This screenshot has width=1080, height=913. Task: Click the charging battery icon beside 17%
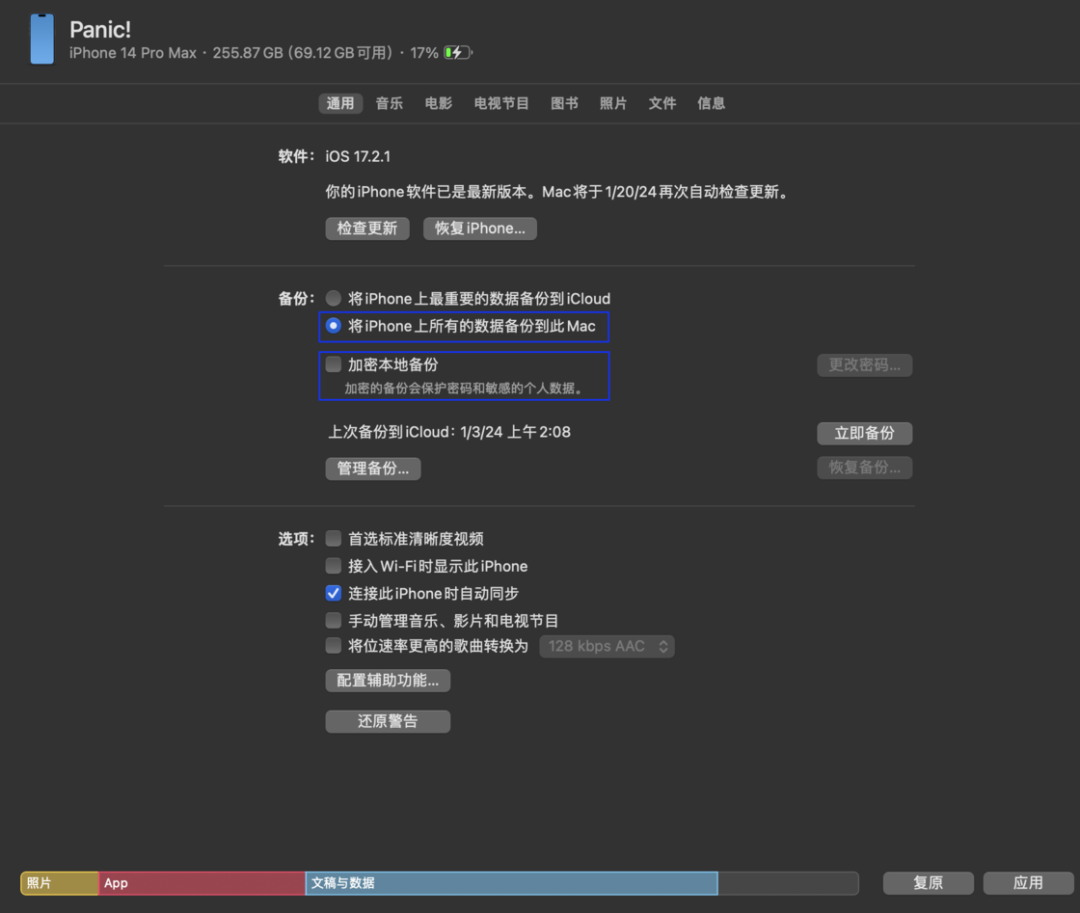(x=458, y=53)
